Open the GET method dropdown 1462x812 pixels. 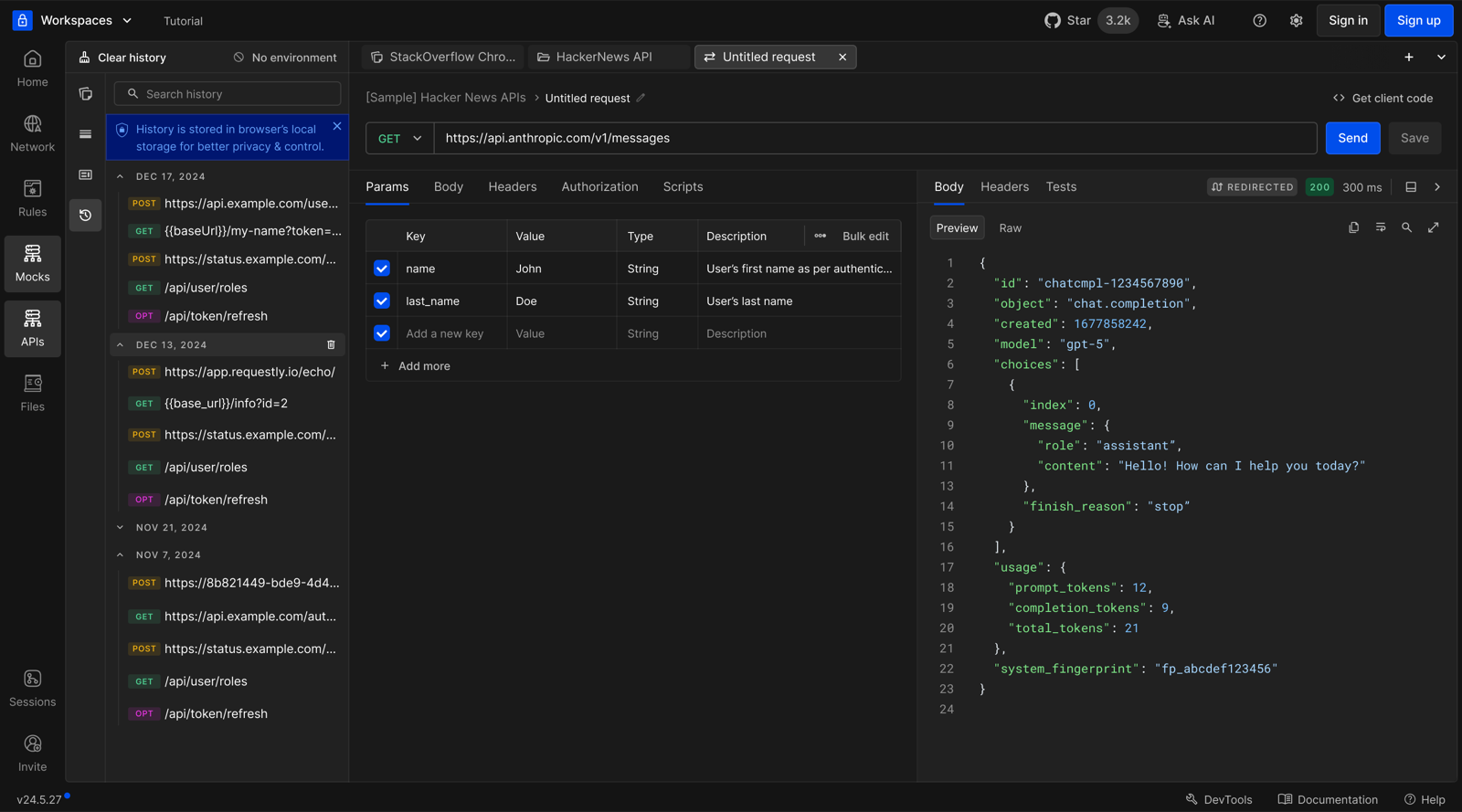tap(399, 138)
